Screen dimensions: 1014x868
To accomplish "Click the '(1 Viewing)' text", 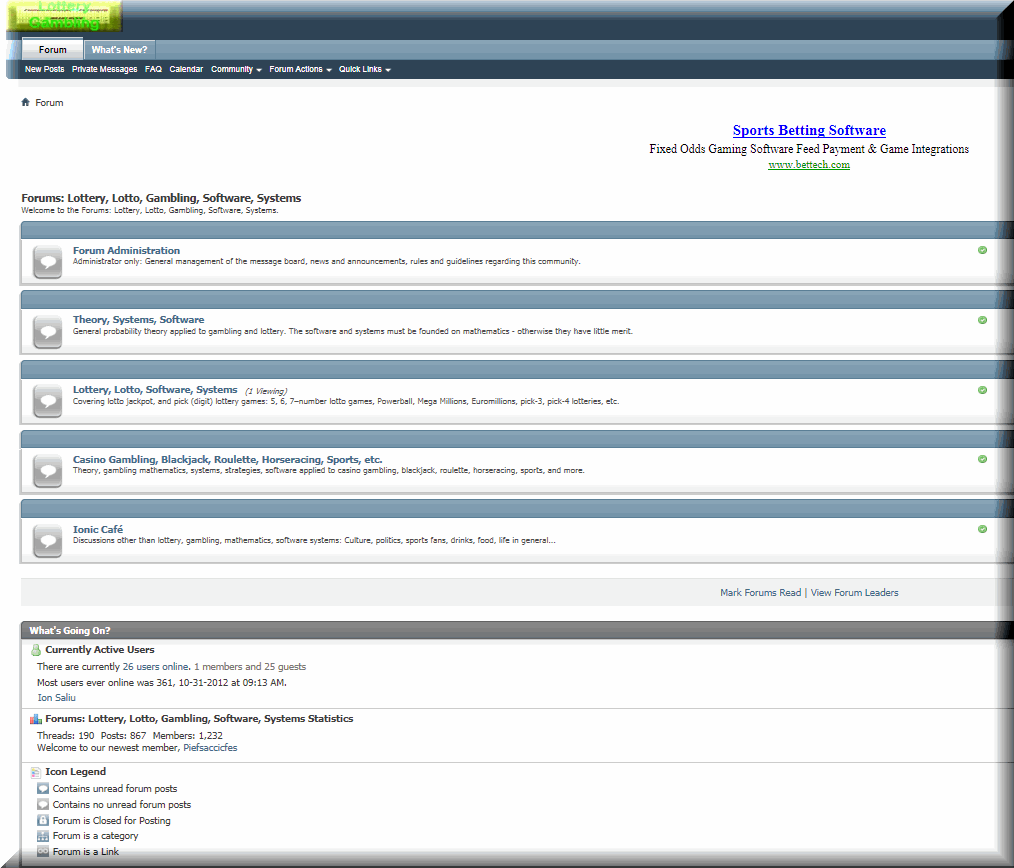I will click(x=266, y=391).
